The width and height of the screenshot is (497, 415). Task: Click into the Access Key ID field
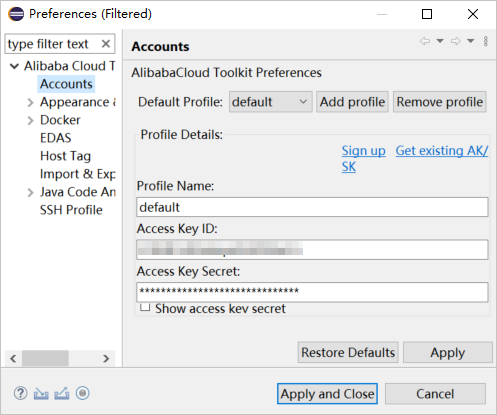coord(312,250)
